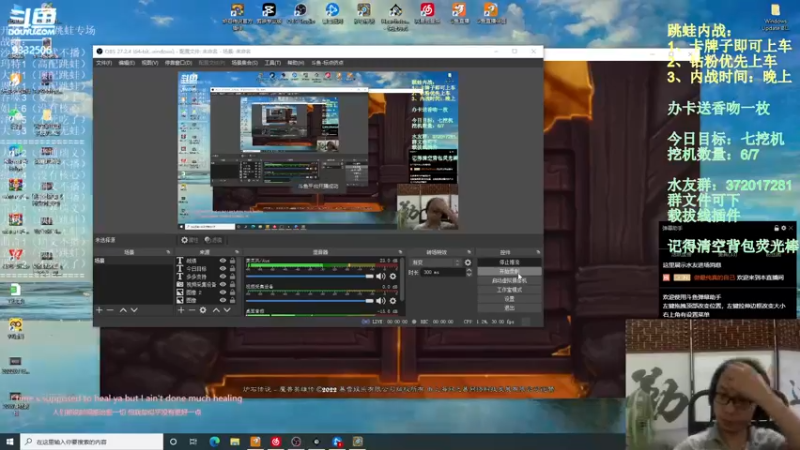
Task: Open File Explorer from the taskbar
Action: [235, 441]
